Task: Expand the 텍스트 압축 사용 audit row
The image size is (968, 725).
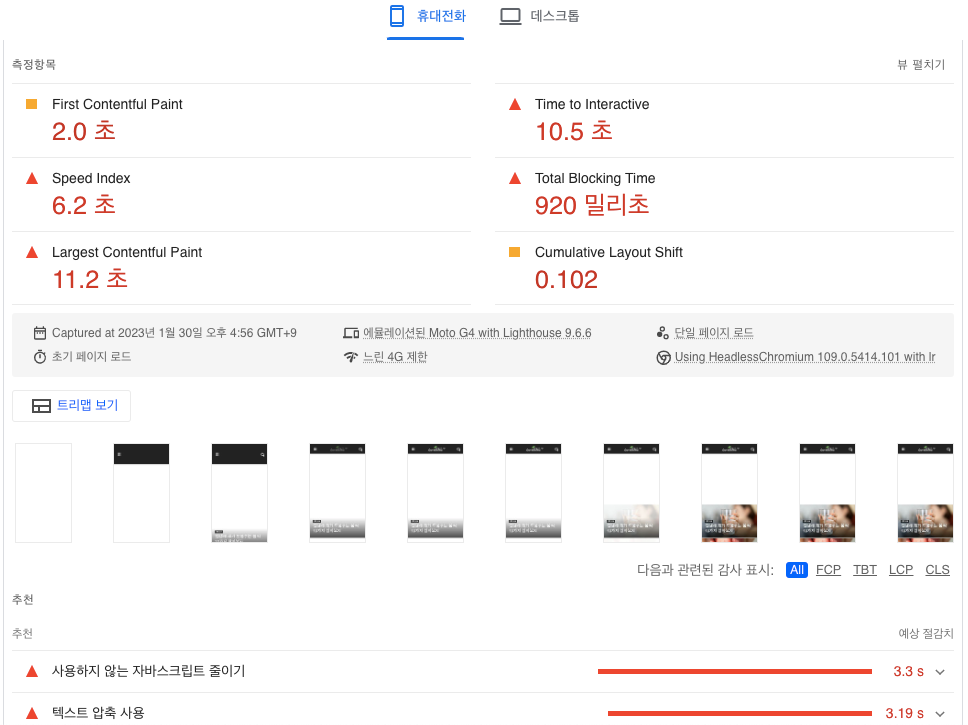Action: click(940, 712)
